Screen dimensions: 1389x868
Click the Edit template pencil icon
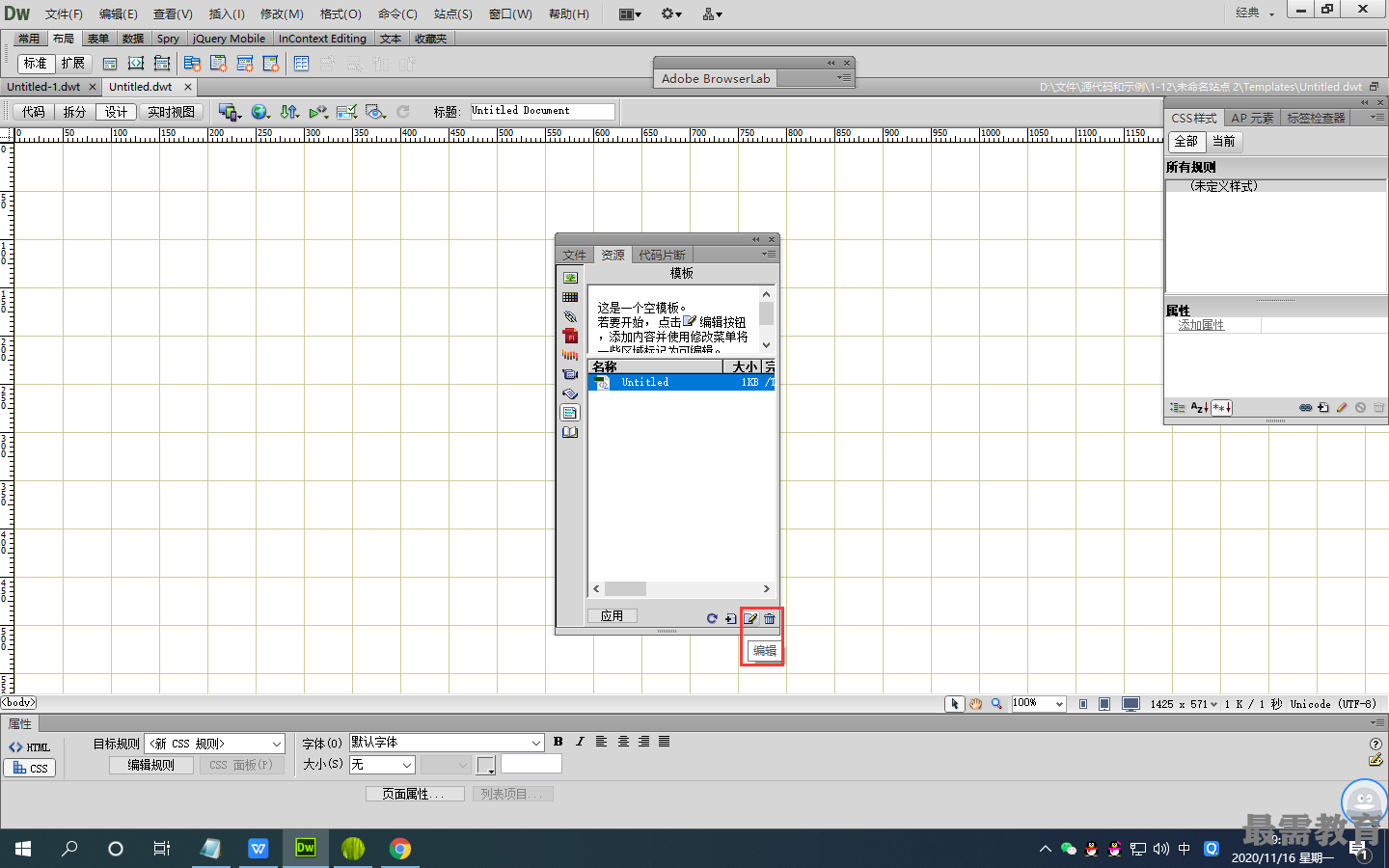(750, 618)
